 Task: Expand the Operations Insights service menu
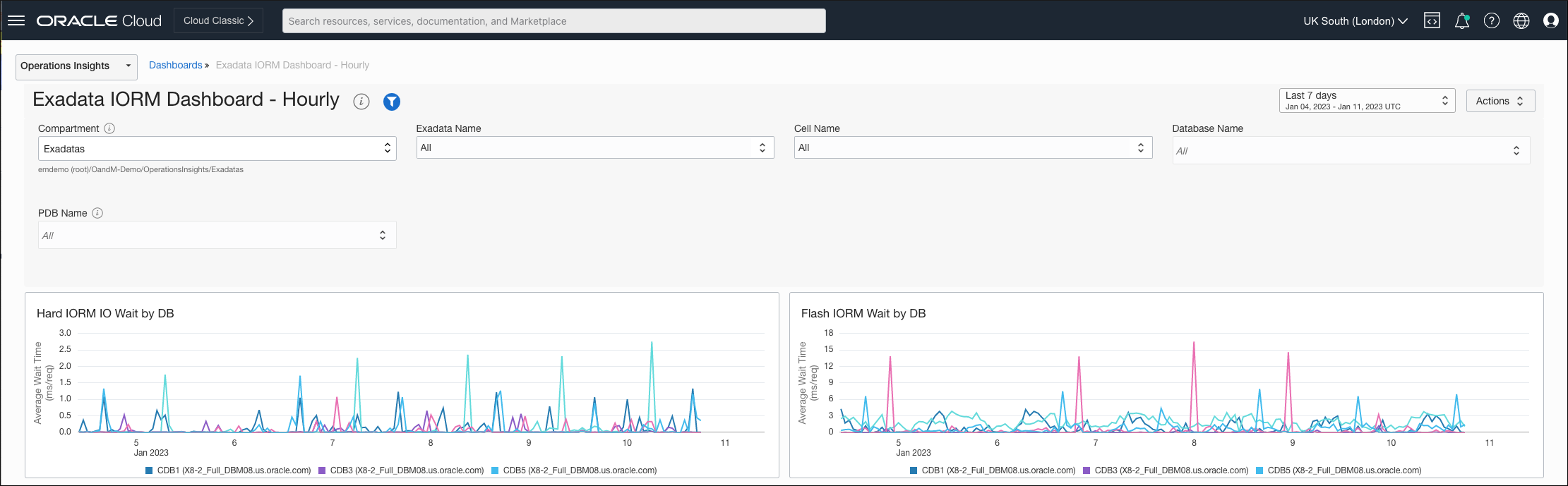point(76,66)
